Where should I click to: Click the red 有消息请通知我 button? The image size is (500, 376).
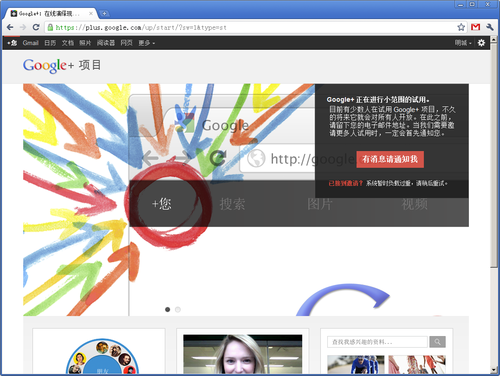click(x=390, y=159)
